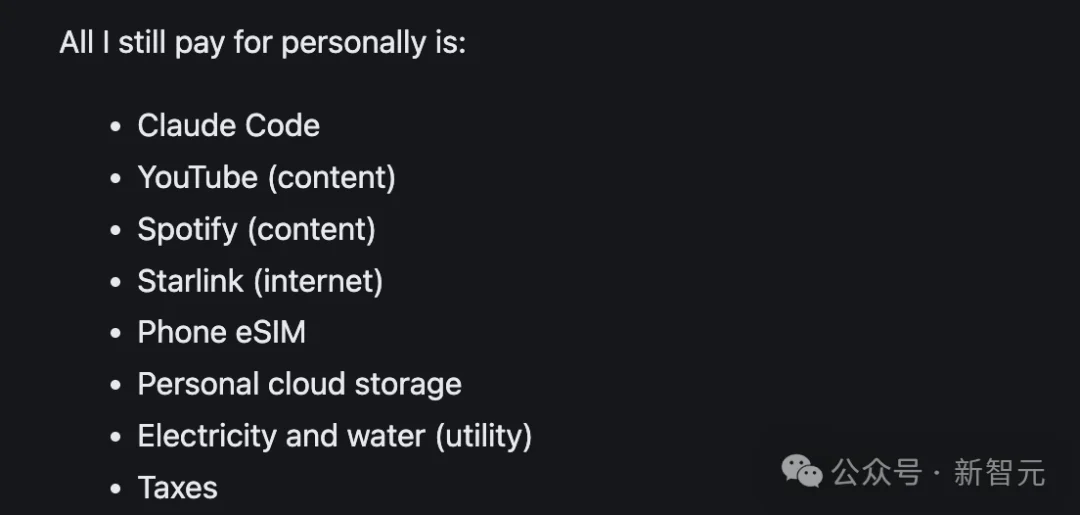Viewport: 1080px width, 515px height.
Task: Click the Starlink (internet) text
Action: pyautogui.click(x=260, y=281)
